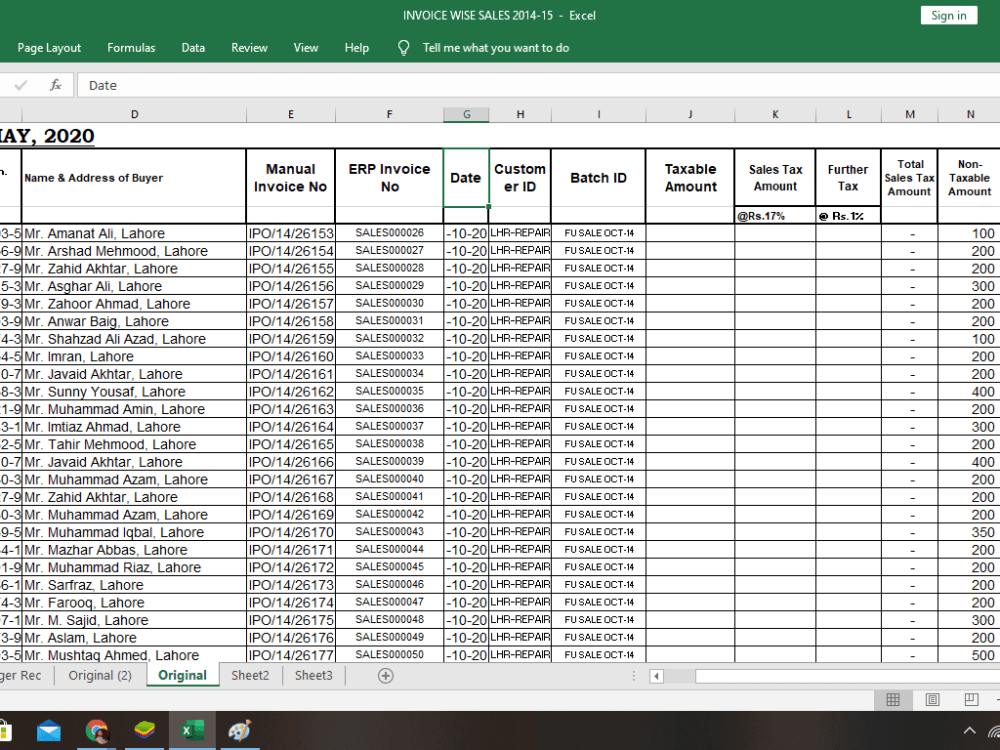Select column G header
Image resolution: width=1000 pixels, height=750 pixels.
click(x=466, y=114)
